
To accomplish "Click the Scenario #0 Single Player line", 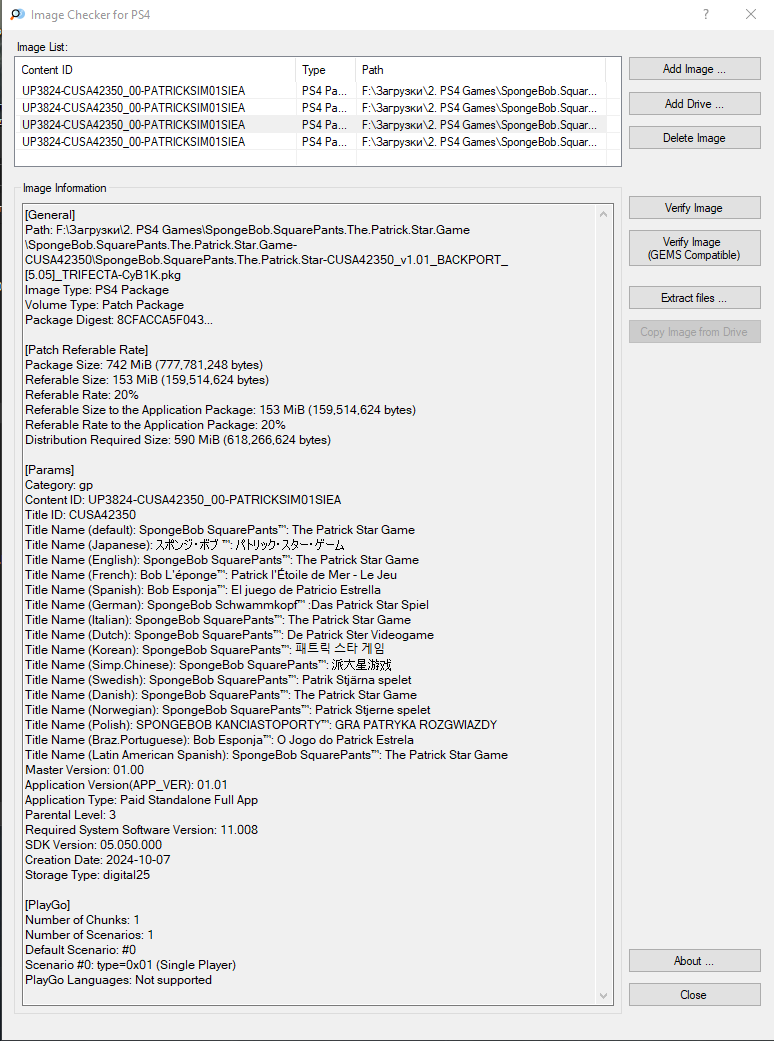I will pos(130,965).
